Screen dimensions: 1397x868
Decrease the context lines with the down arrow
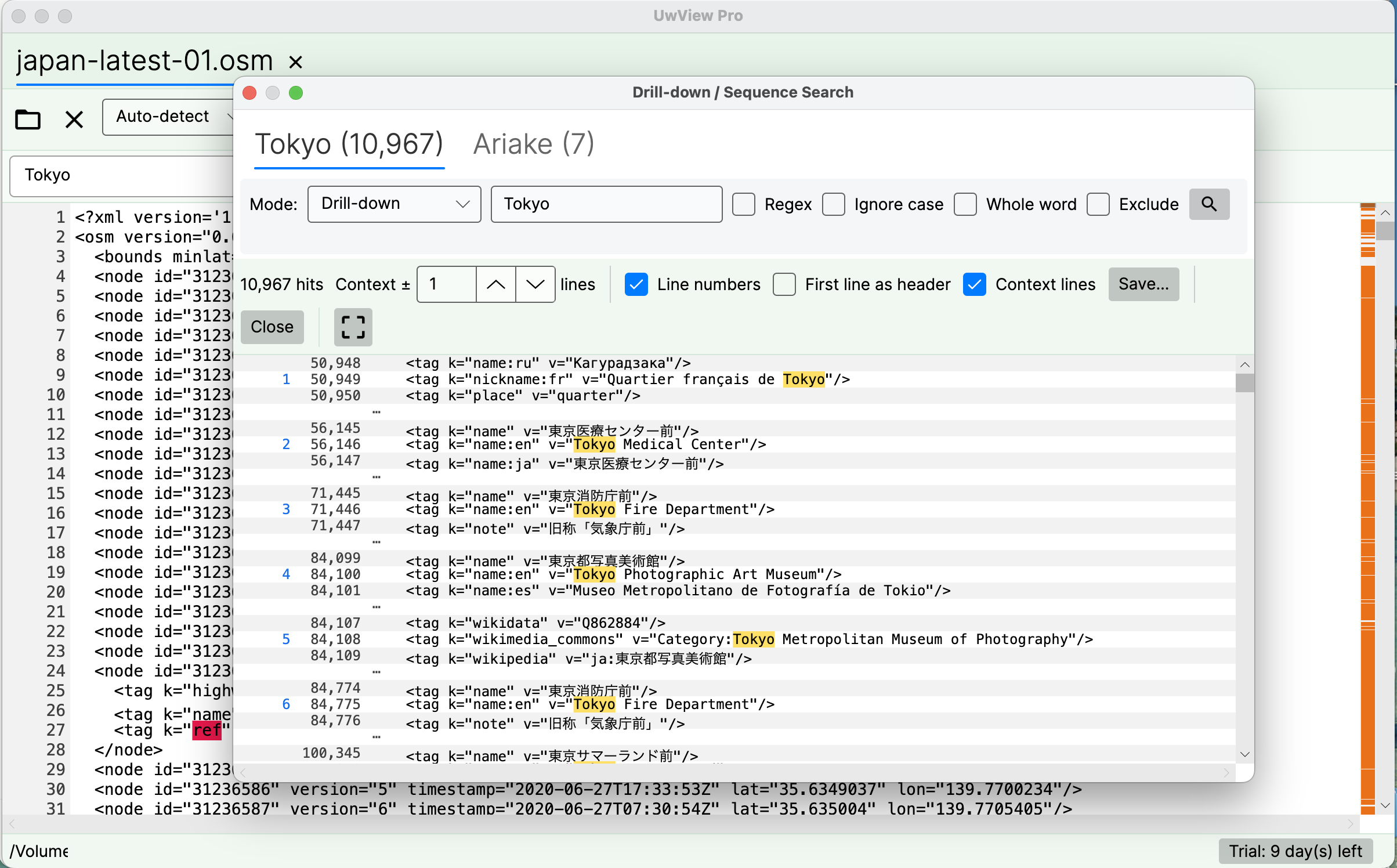[x=535, y=284]
